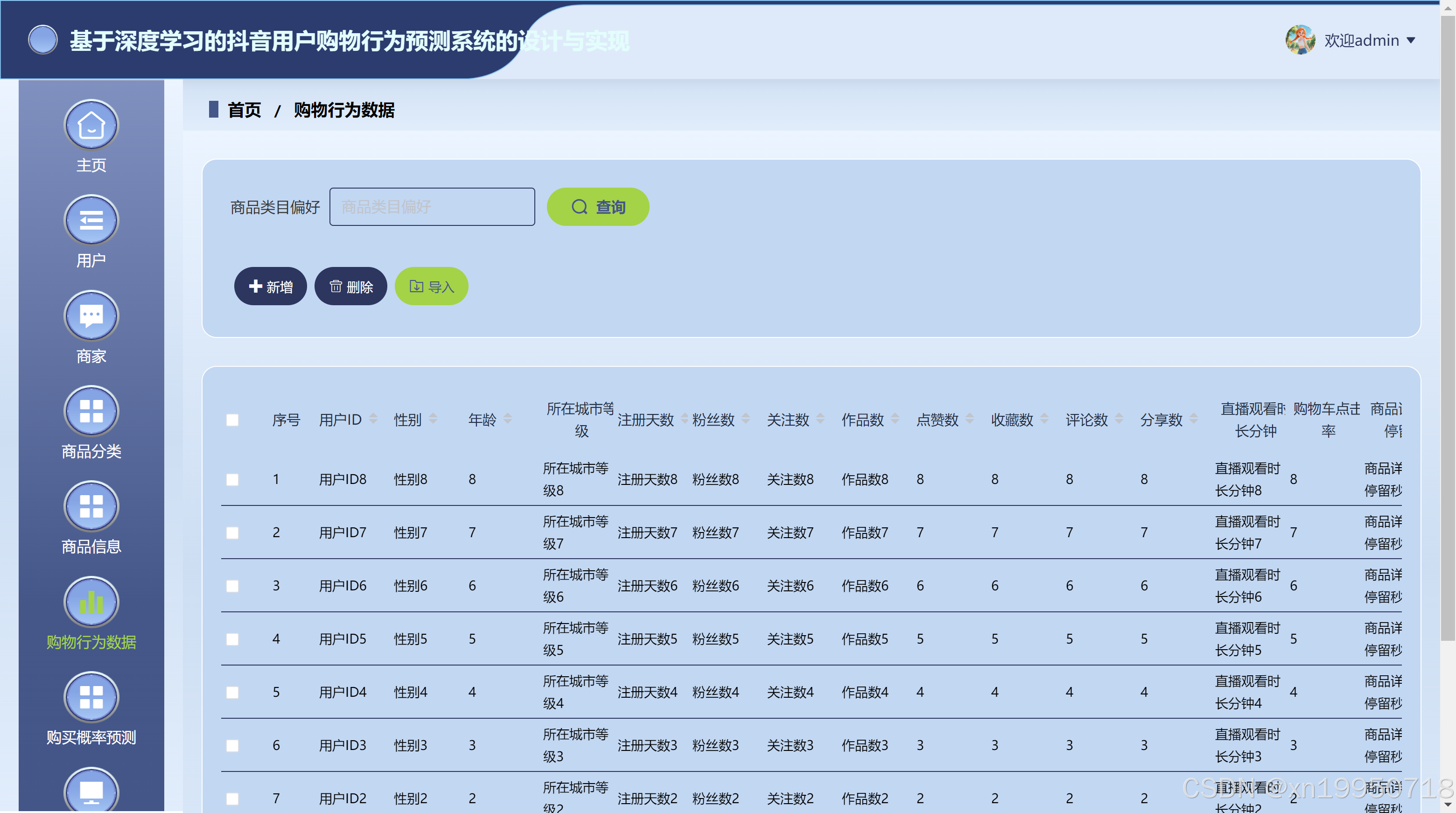Check the row checkbox for 用户ID4
This screenshot has height=813, width=1456.
[232, 692]
